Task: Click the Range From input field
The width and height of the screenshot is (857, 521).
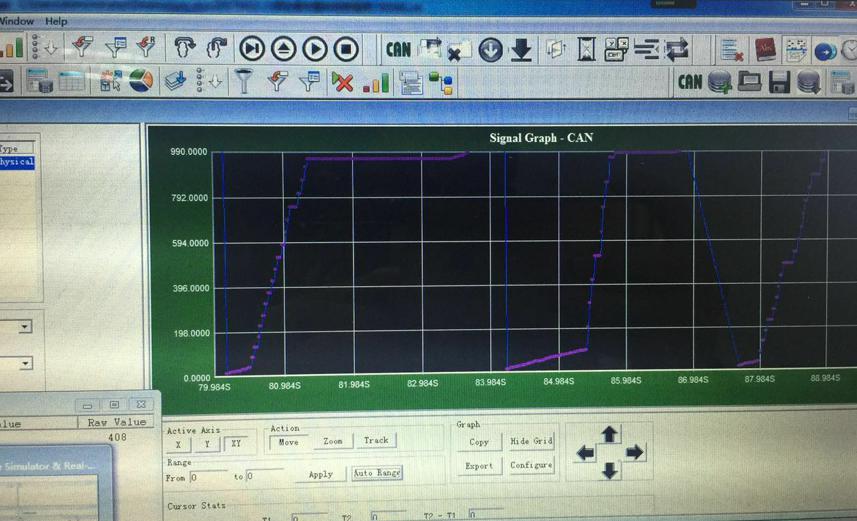Action: [x=208, y=477]
